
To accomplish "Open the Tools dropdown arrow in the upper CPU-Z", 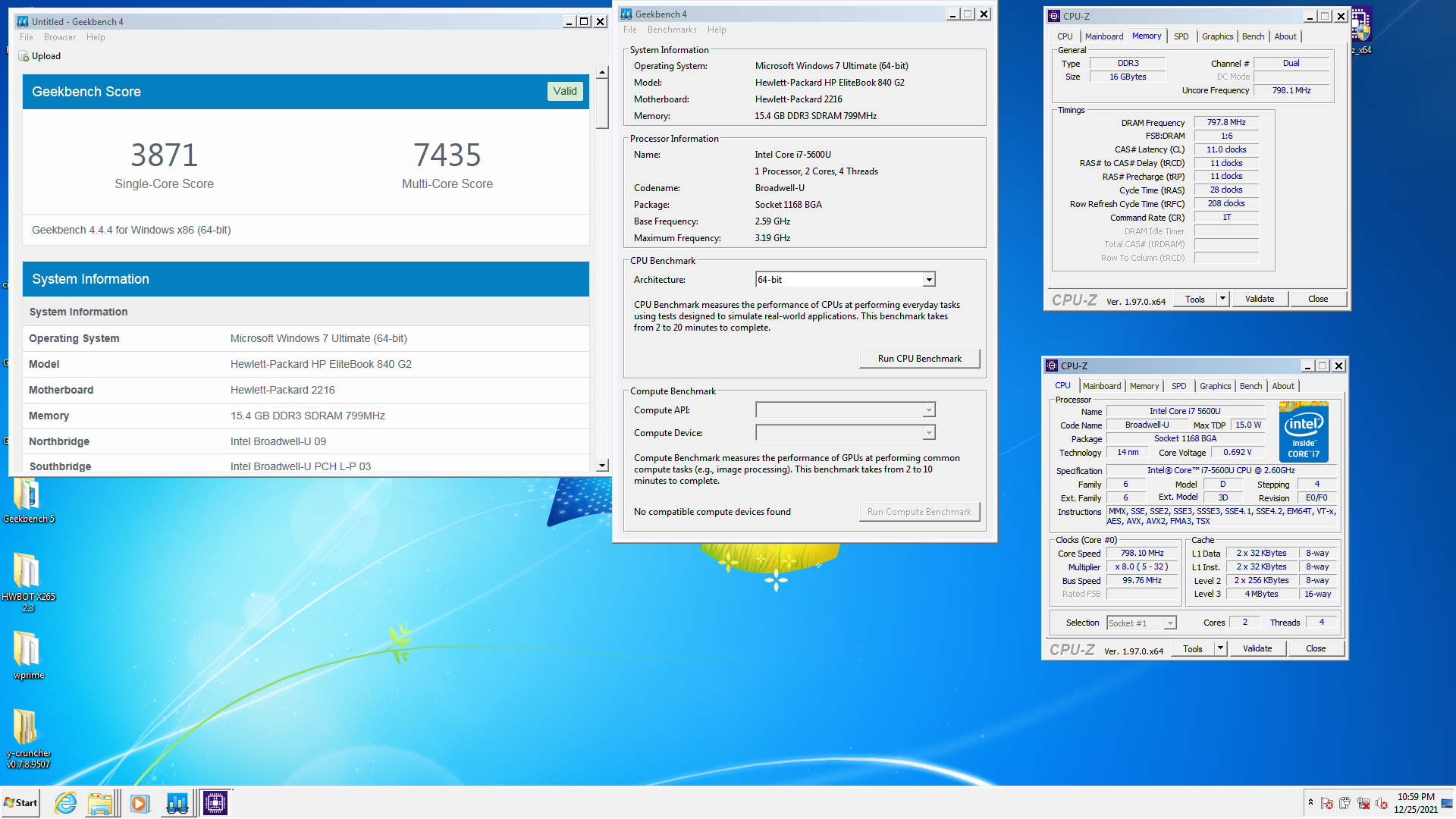I will [x=1222, y=299].
